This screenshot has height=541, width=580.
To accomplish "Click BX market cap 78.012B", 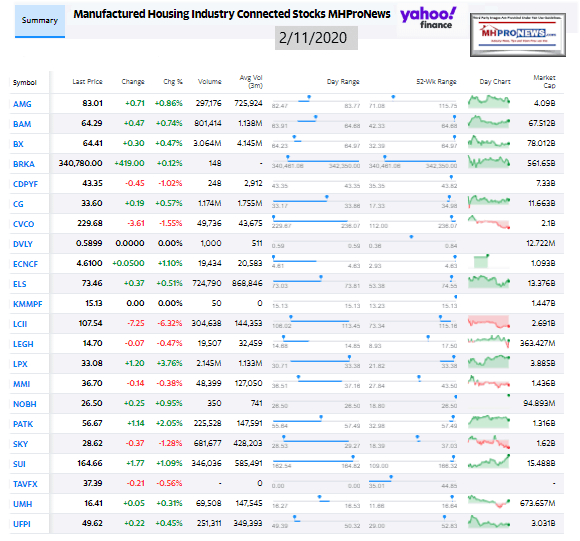I will 541,143.
